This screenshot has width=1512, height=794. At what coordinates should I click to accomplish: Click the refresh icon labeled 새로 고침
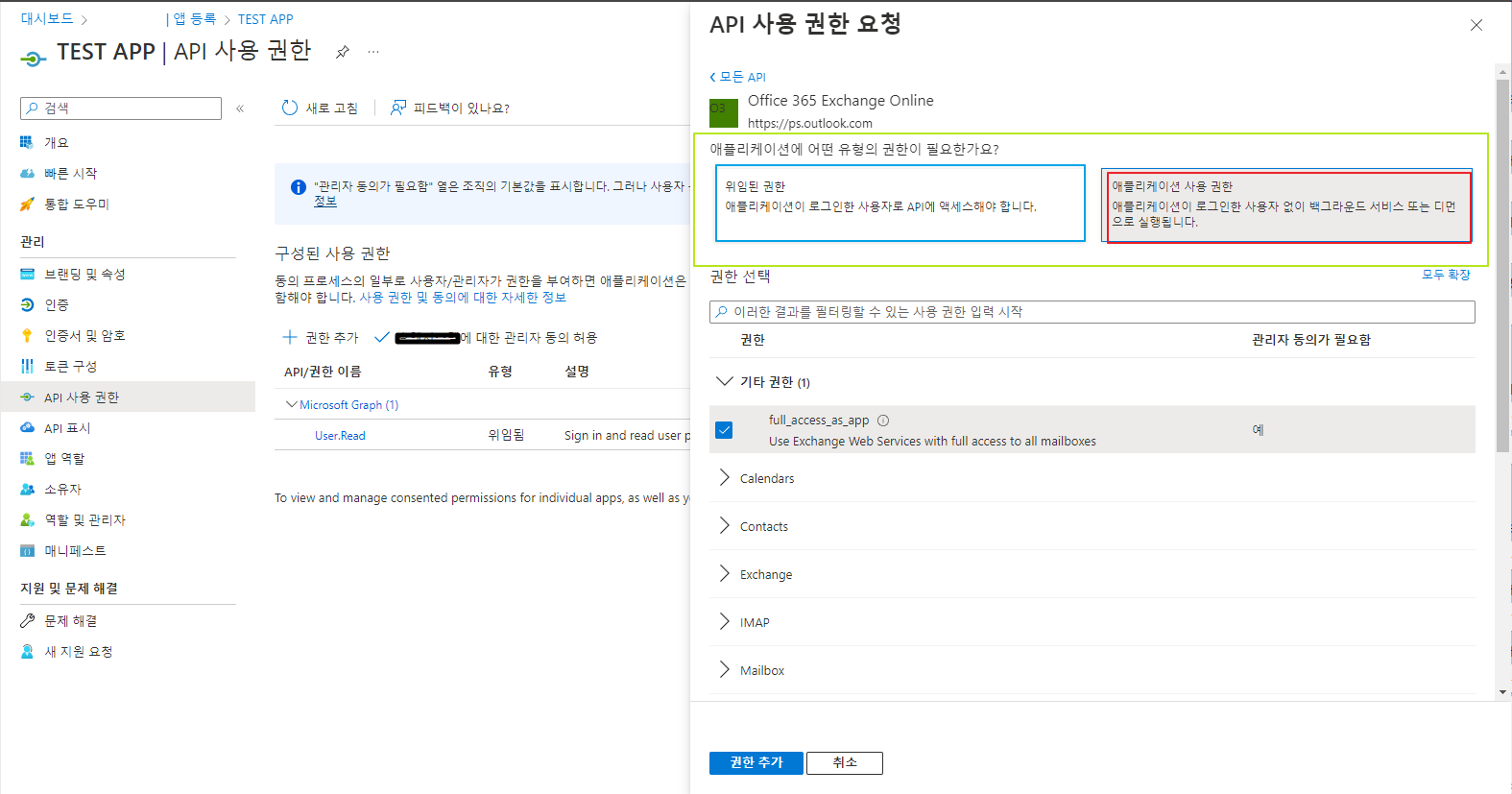(x=290, y=108)
